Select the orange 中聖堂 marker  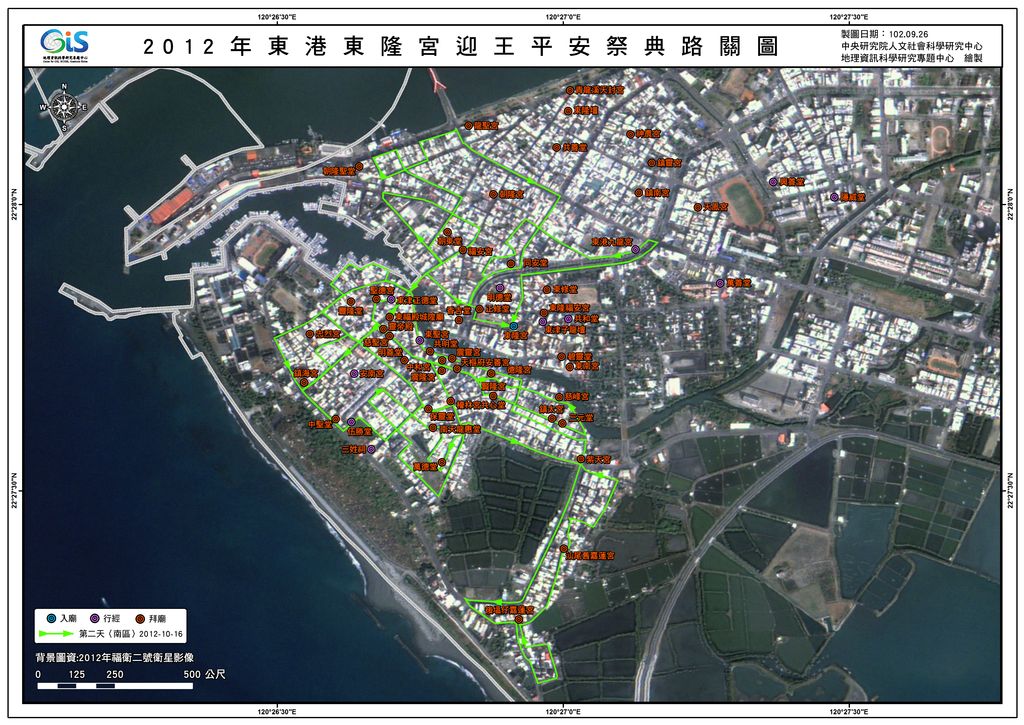click(336, 420)
